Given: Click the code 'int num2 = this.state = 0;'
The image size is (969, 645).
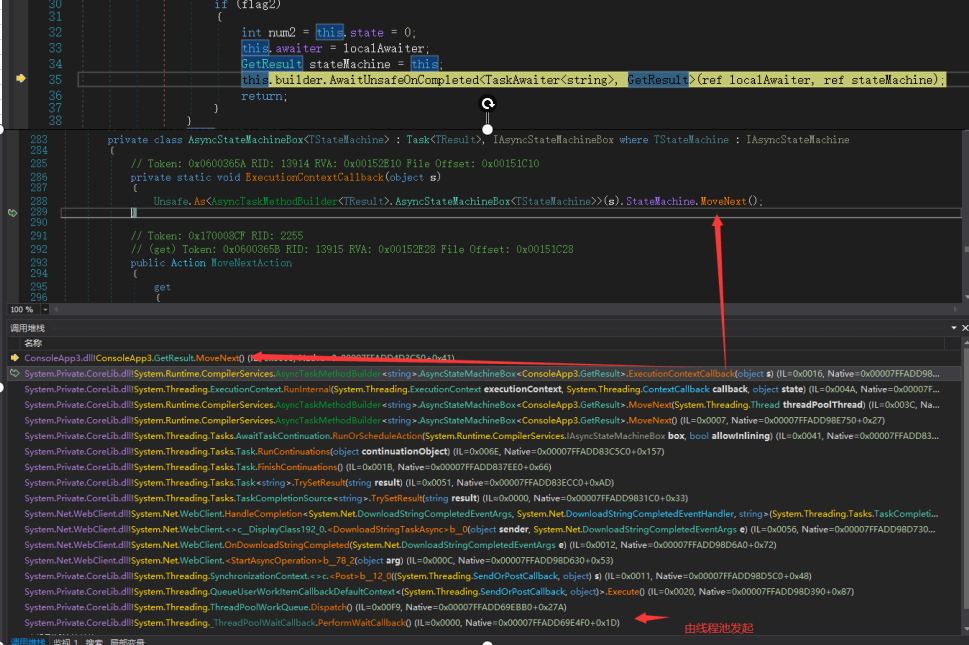Looking at the screenshot, I should point(329,32).
